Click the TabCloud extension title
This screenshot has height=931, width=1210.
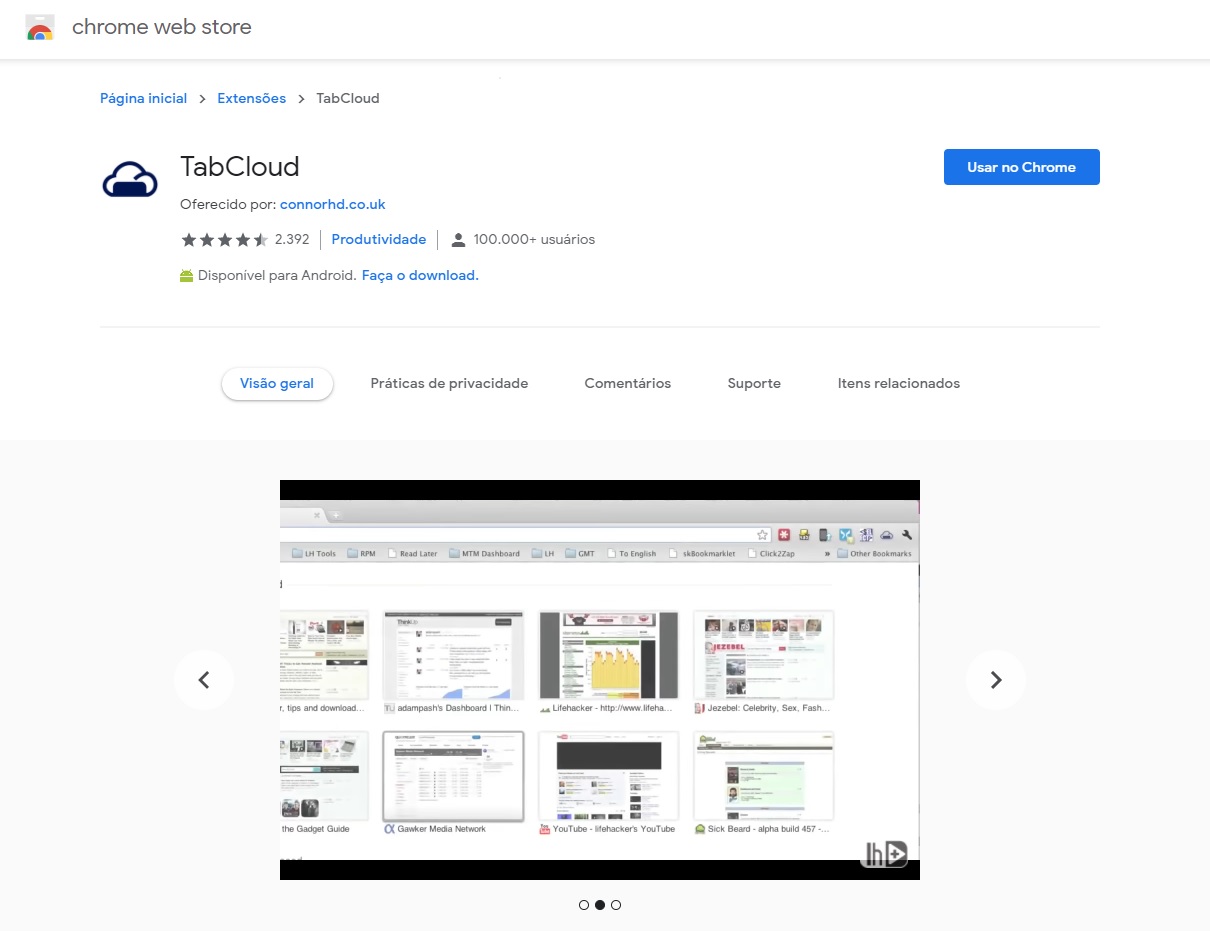point(240,166)
